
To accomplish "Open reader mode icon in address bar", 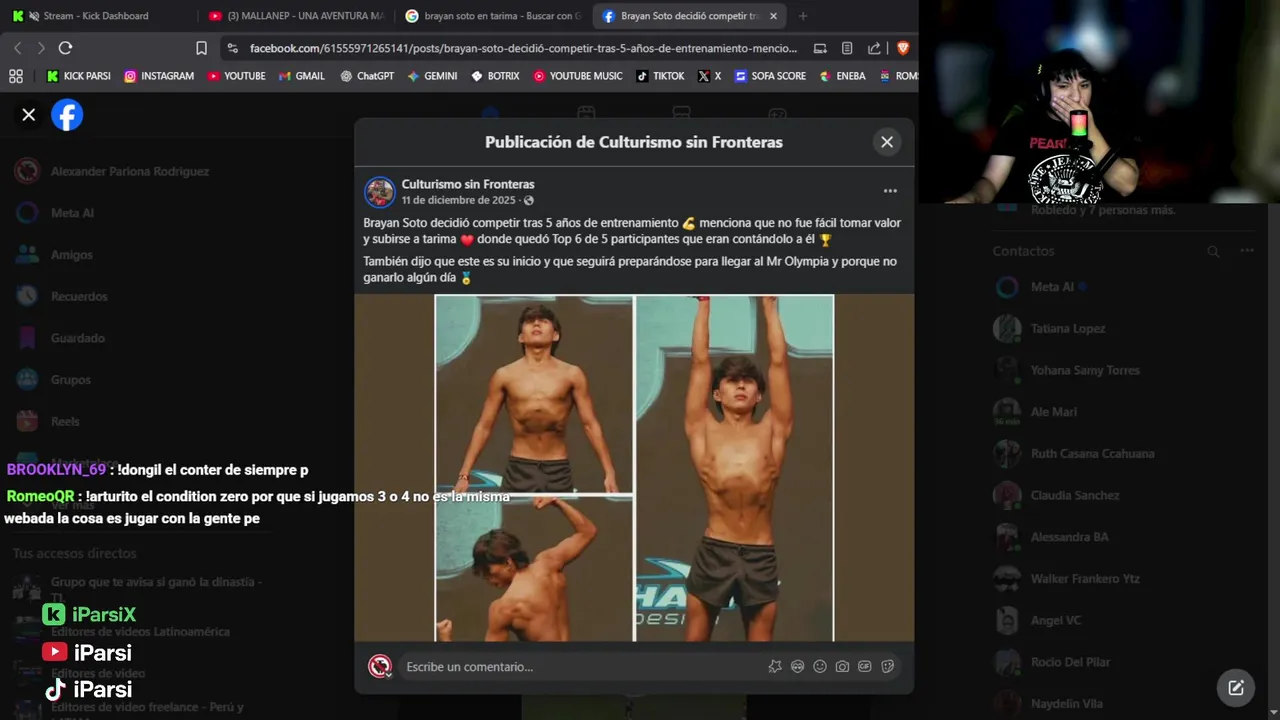I will click(847, 48).
